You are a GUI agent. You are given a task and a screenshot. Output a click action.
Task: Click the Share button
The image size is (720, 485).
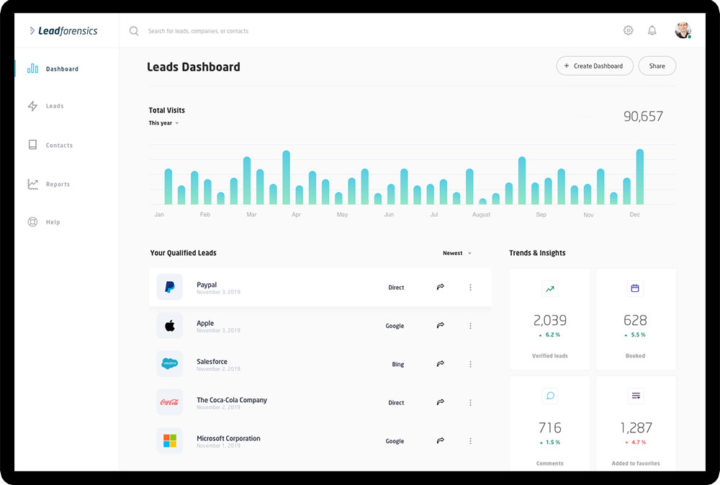(x=657, y=66)
